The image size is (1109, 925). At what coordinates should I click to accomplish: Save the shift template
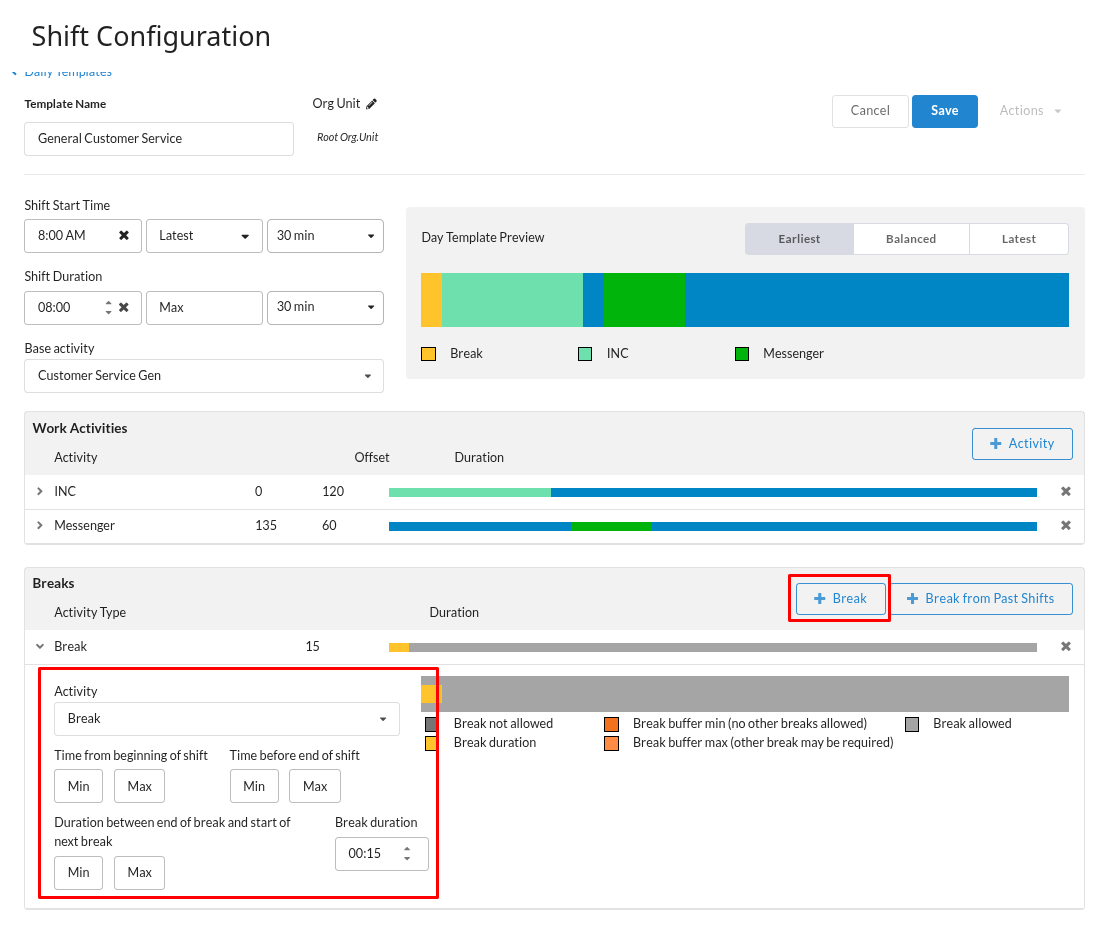(944, 111)
